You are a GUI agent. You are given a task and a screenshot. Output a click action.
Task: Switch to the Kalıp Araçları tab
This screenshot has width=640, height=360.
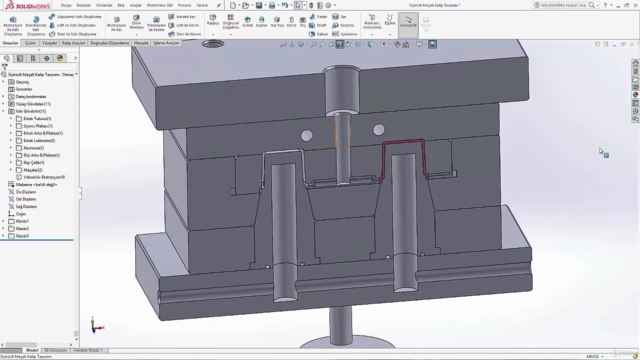(x=74, y=43)
